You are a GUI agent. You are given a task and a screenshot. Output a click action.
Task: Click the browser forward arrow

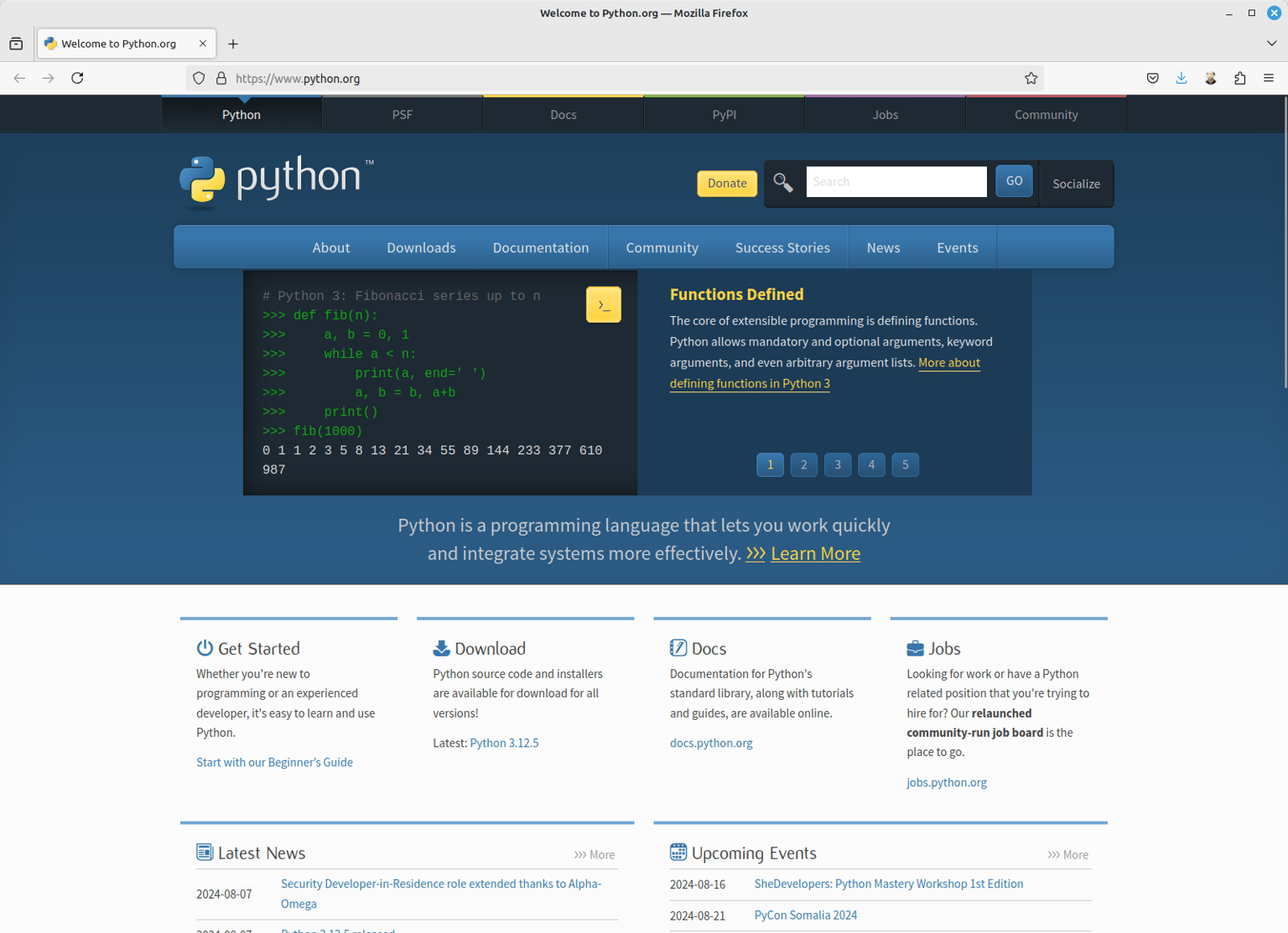[x=49, y=78]
